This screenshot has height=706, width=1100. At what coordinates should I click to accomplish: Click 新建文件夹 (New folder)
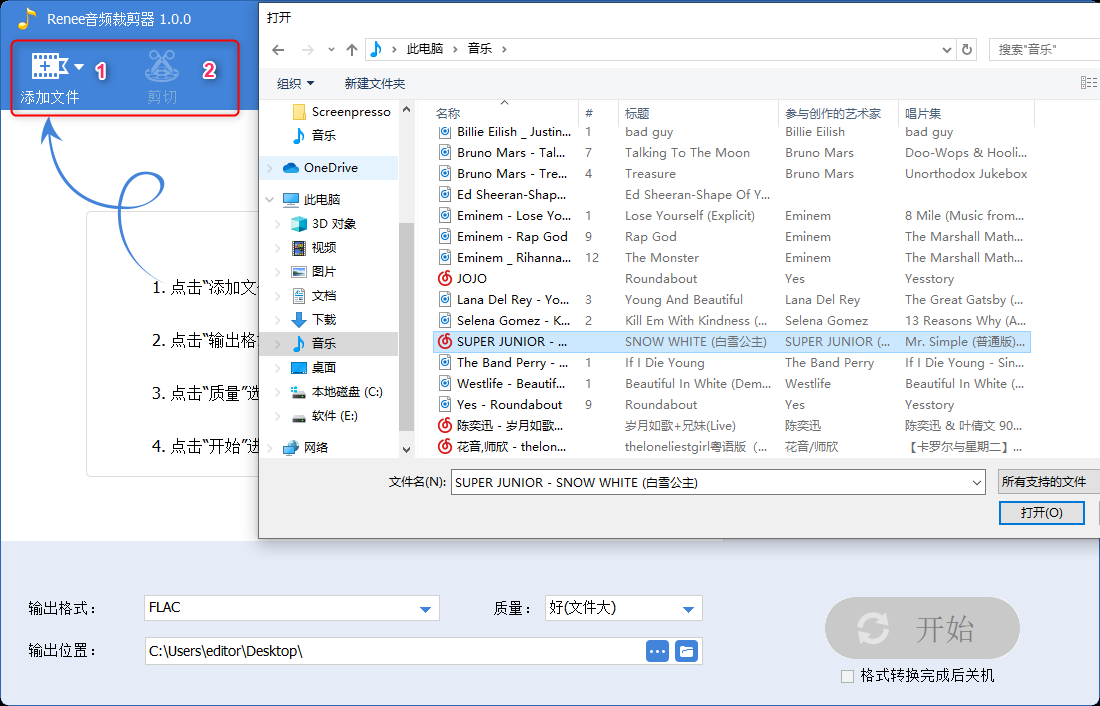[375, 84]
